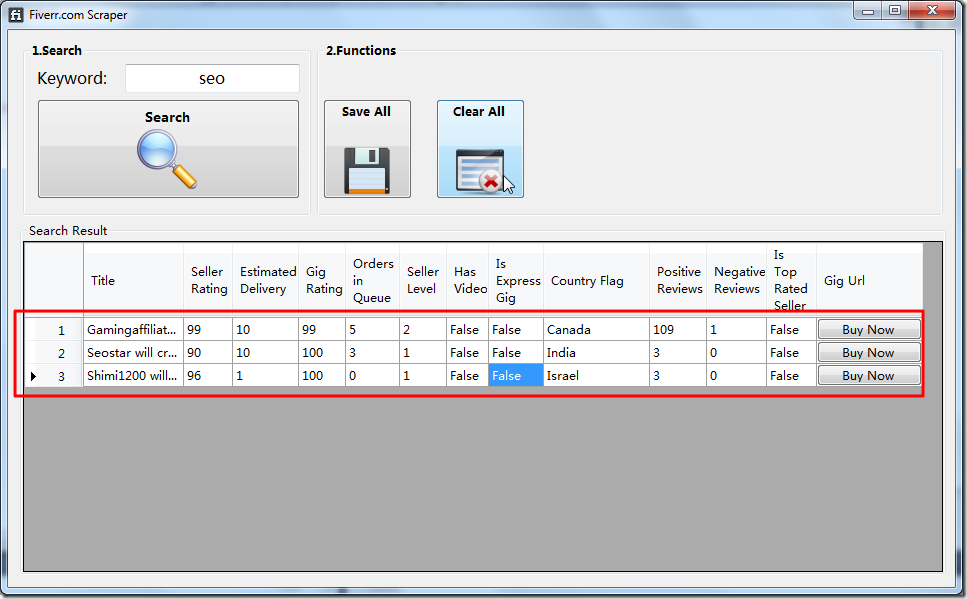Sort by the Seller Level column header
Image resolution: width=967 pixels, height=599 pixels.
coord(422,280)
